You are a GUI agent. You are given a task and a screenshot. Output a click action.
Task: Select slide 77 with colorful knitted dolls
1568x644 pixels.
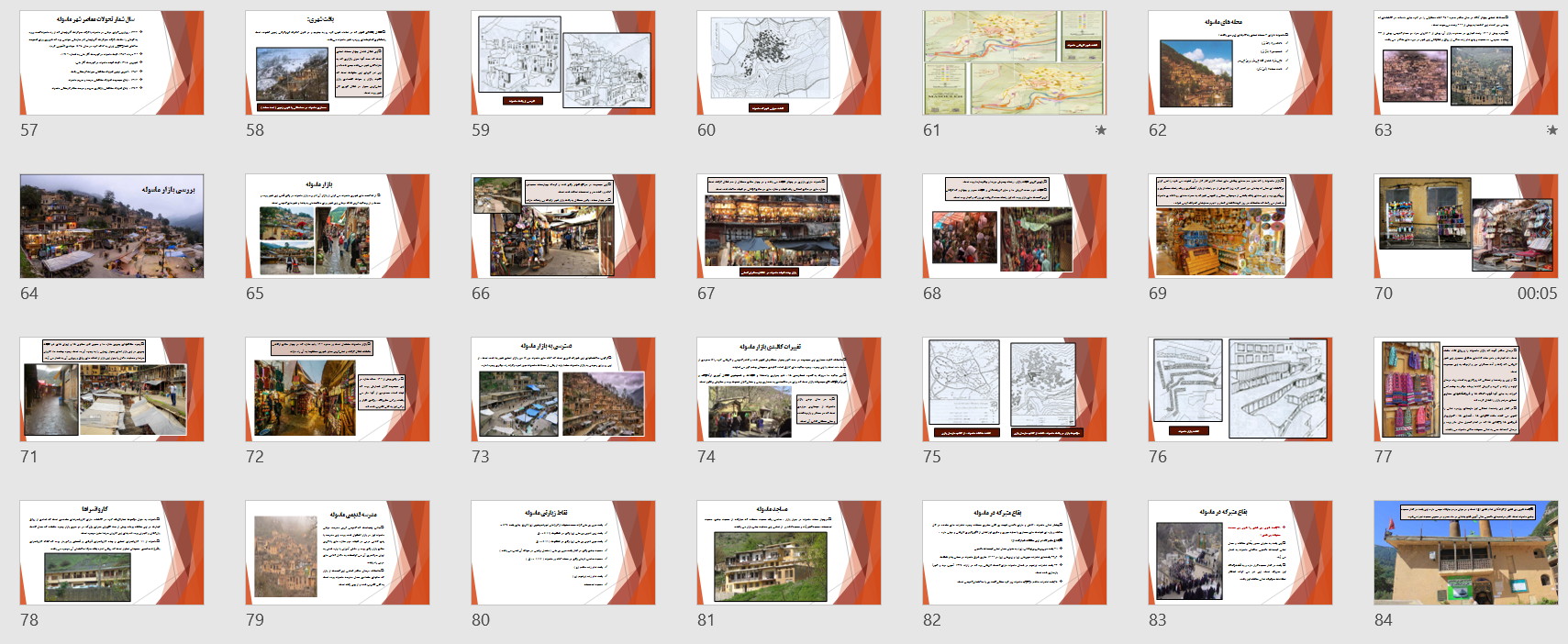click(1466, 389)
